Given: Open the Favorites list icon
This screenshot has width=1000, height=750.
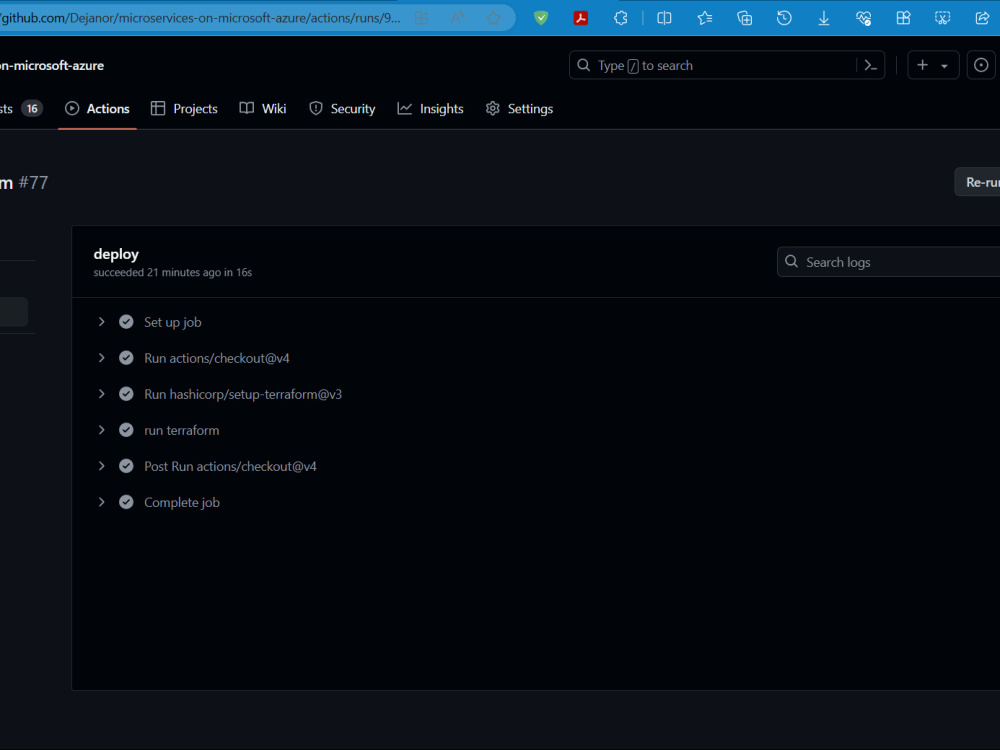Looking at the screenshot, I should click(x=705, y=18).
